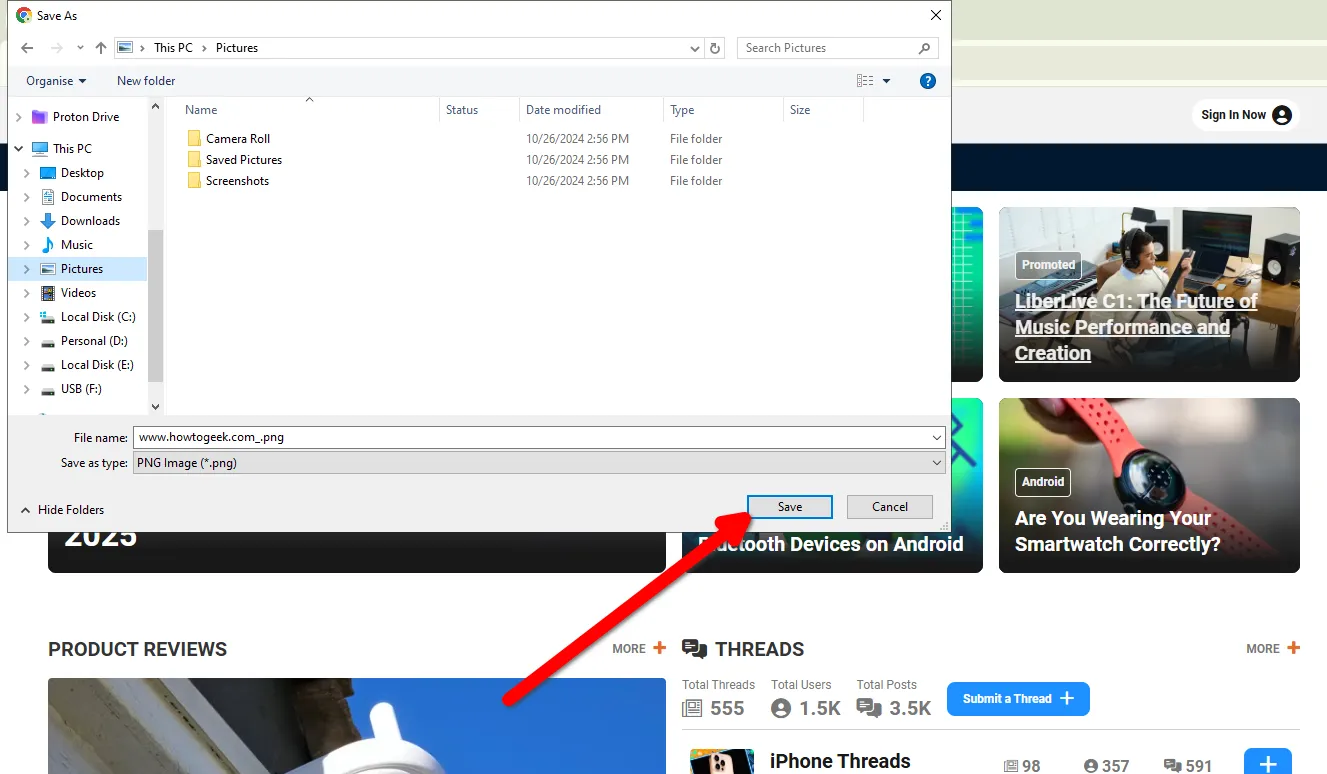Open the change view dropdown arrow
This screenshot has height=774, width=1327.
point(887,81)
